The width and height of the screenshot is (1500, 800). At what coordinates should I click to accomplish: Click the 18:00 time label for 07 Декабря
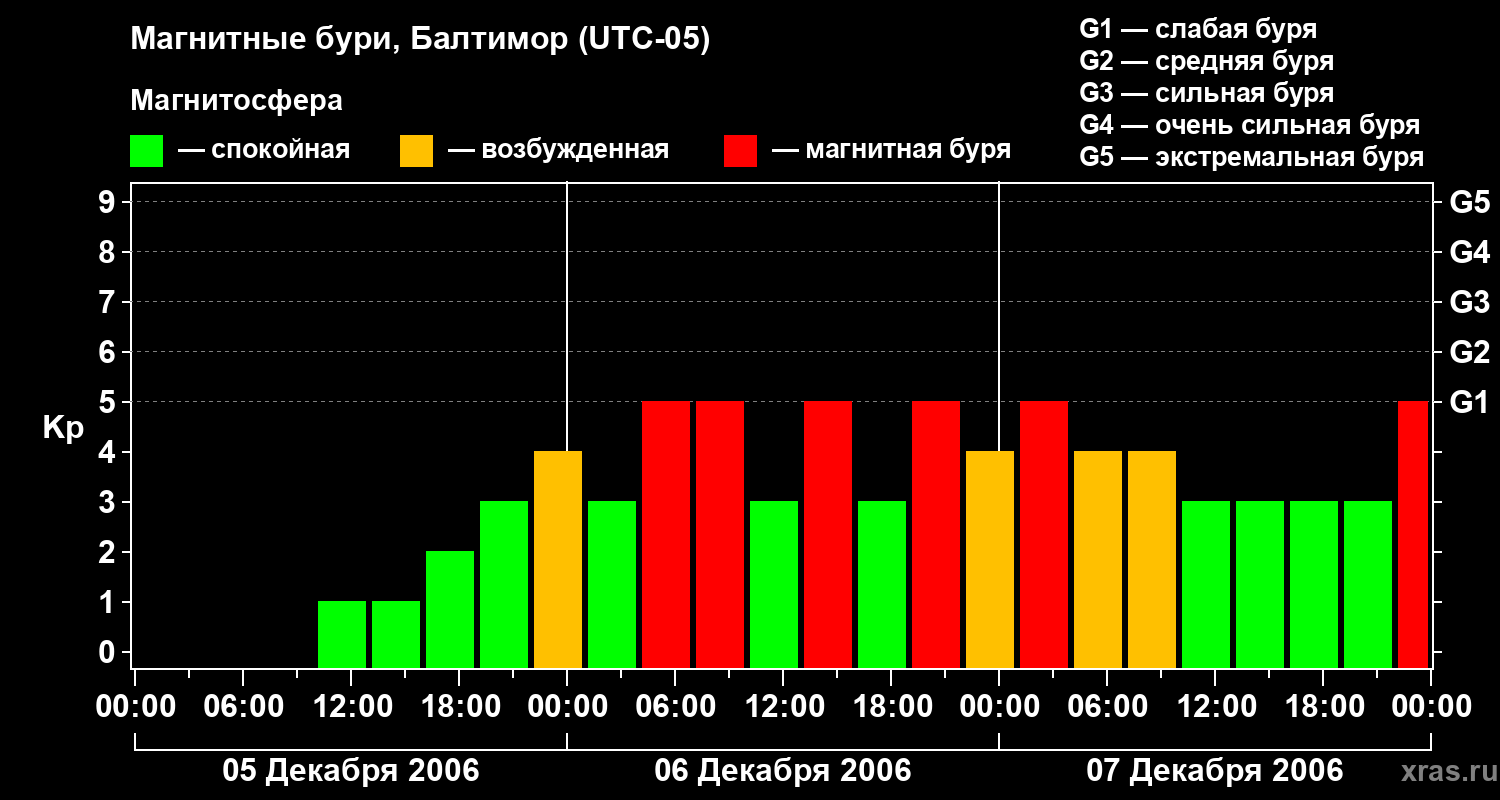coord(1324,707)
